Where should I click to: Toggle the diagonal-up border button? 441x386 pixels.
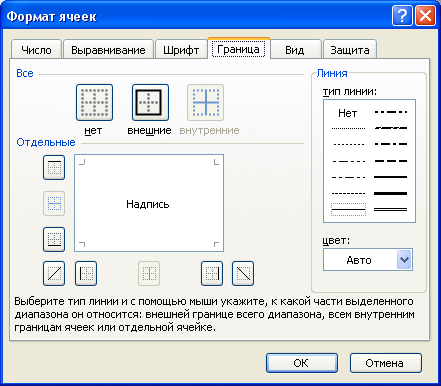(54, 274)
